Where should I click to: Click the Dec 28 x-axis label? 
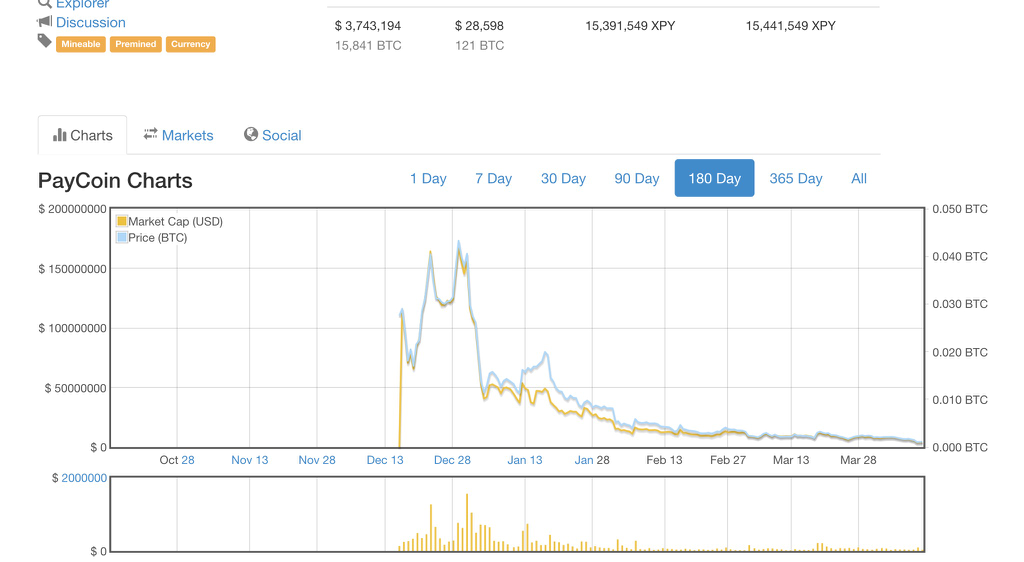[452, 460]
